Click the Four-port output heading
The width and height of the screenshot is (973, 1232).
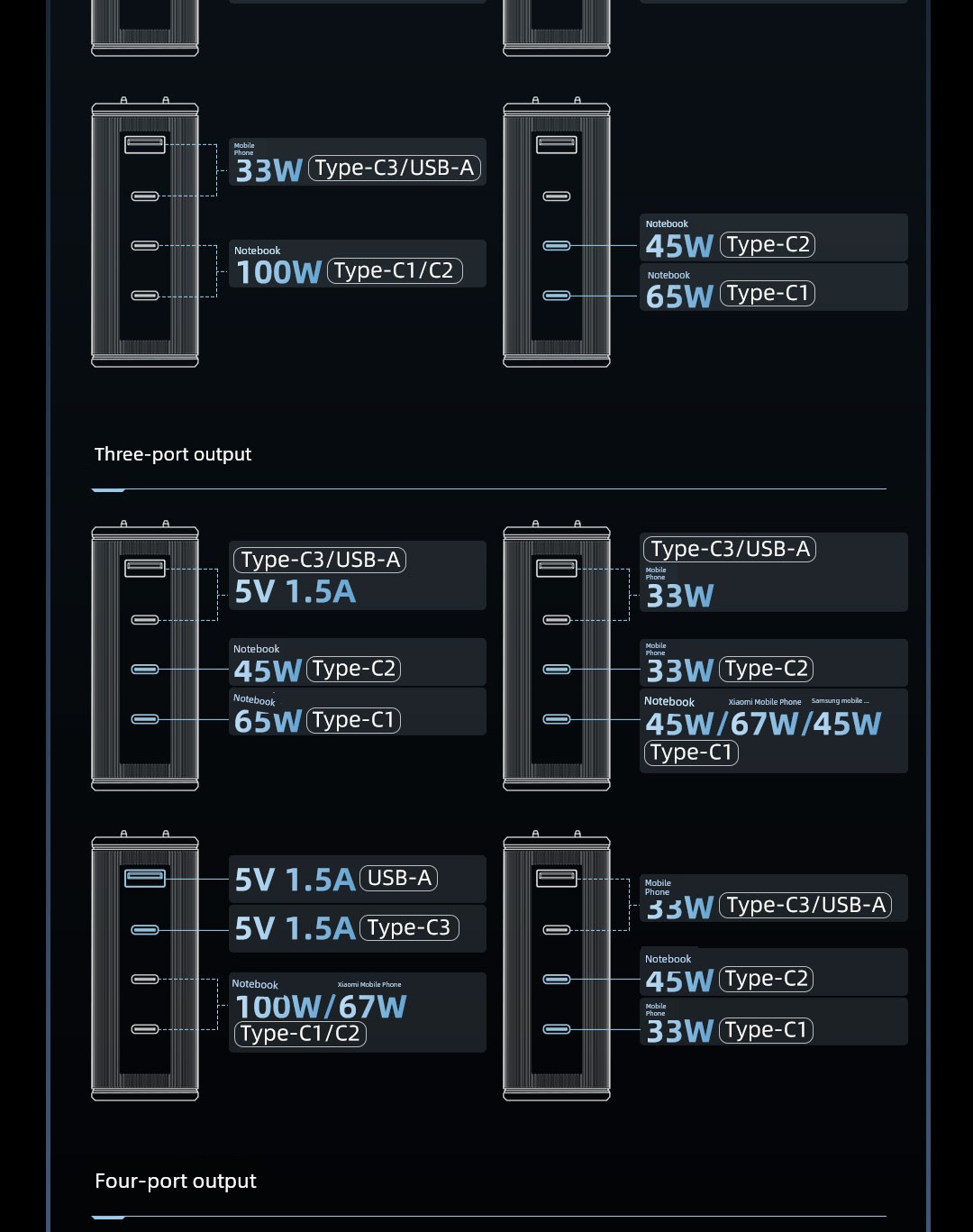(x=176, y=1181)
